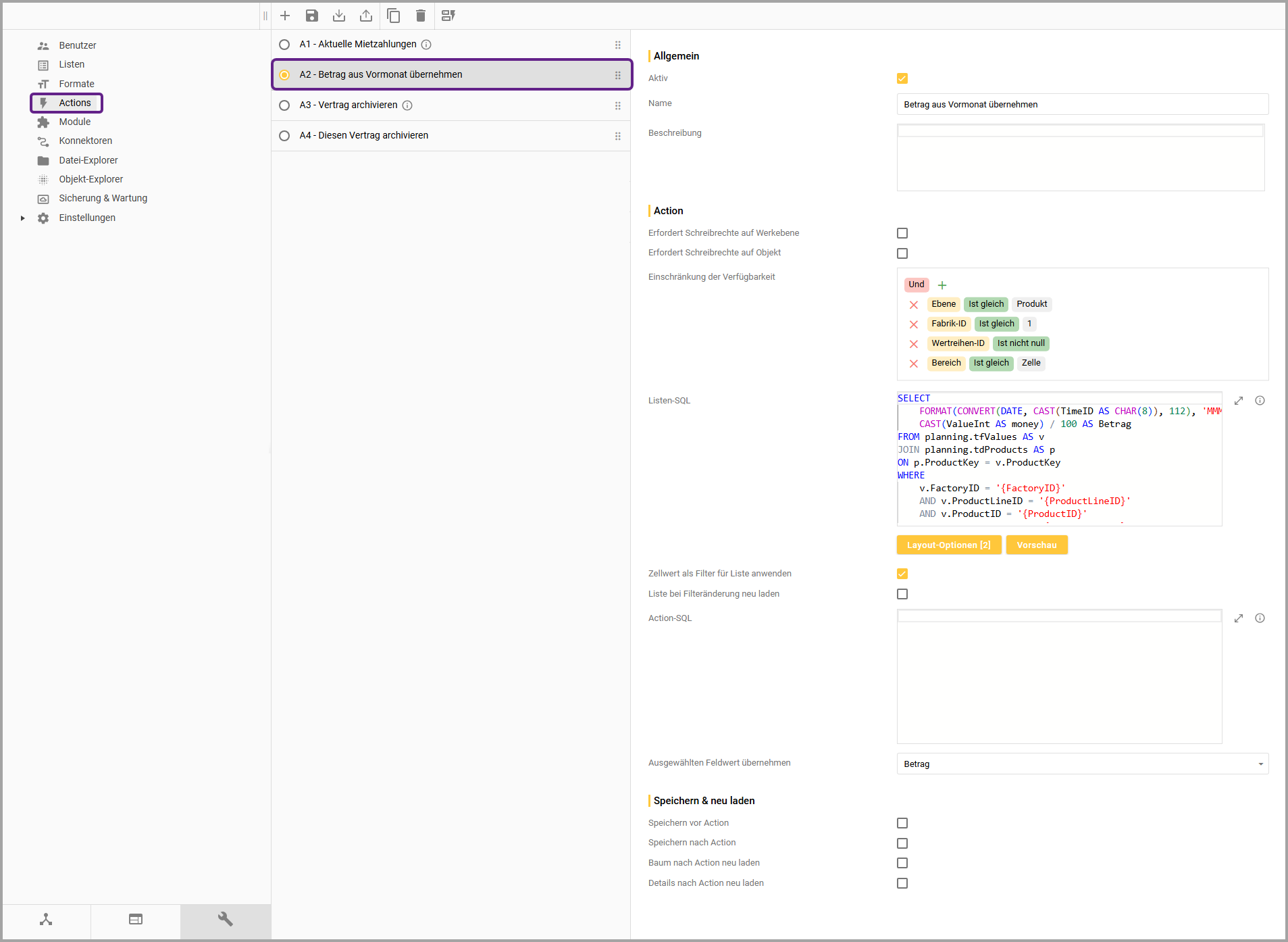Select radio button for A3 - Vertrag archivieren

[x=284, y=105]
